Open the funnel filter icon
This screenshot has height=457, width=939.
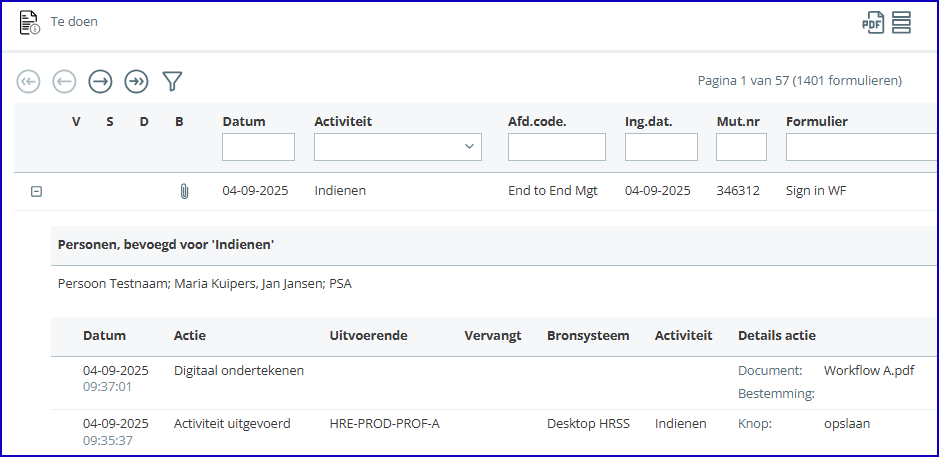[172, 81]
